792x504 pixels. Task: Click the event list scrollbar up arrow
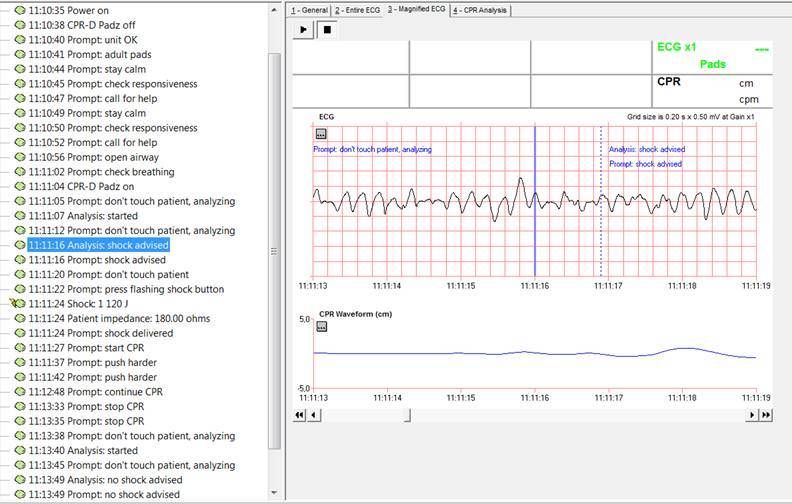coord(274,10)
